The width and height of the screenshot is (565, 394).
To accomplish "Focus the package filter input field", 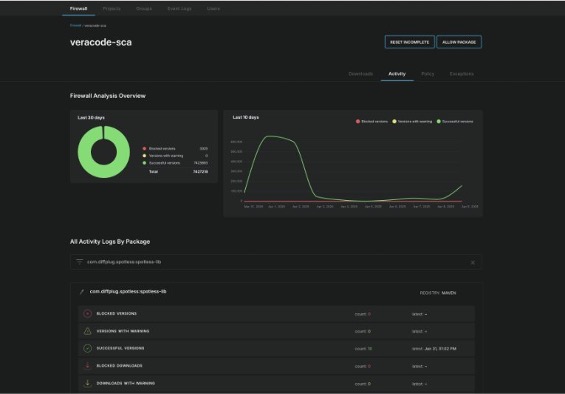I will coord(276,262).
